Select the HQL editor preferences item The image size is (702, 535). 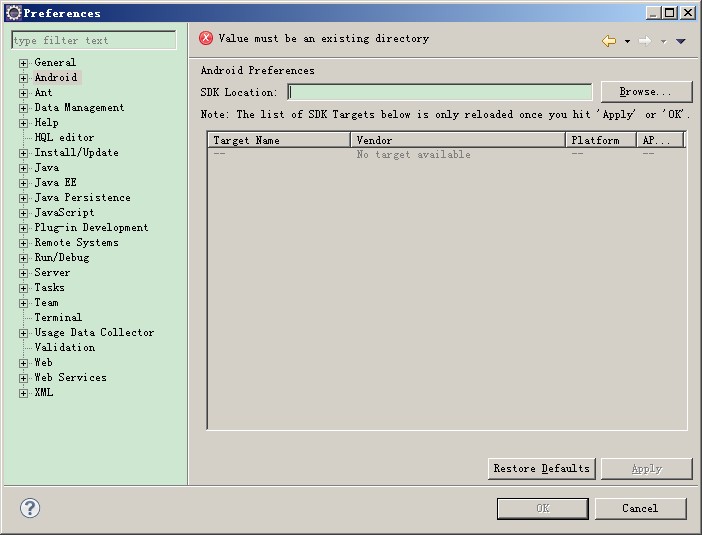point(64,137)
